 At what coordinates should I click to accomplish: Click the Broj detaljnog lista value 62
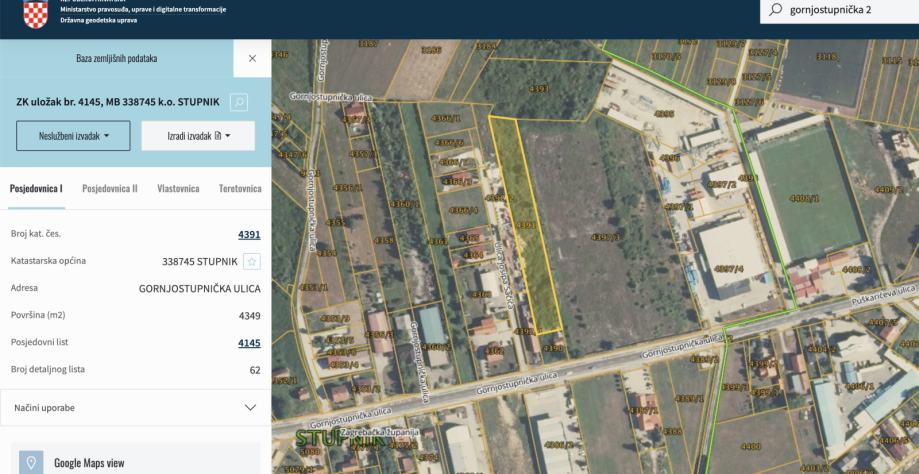(x=255, y=370)
